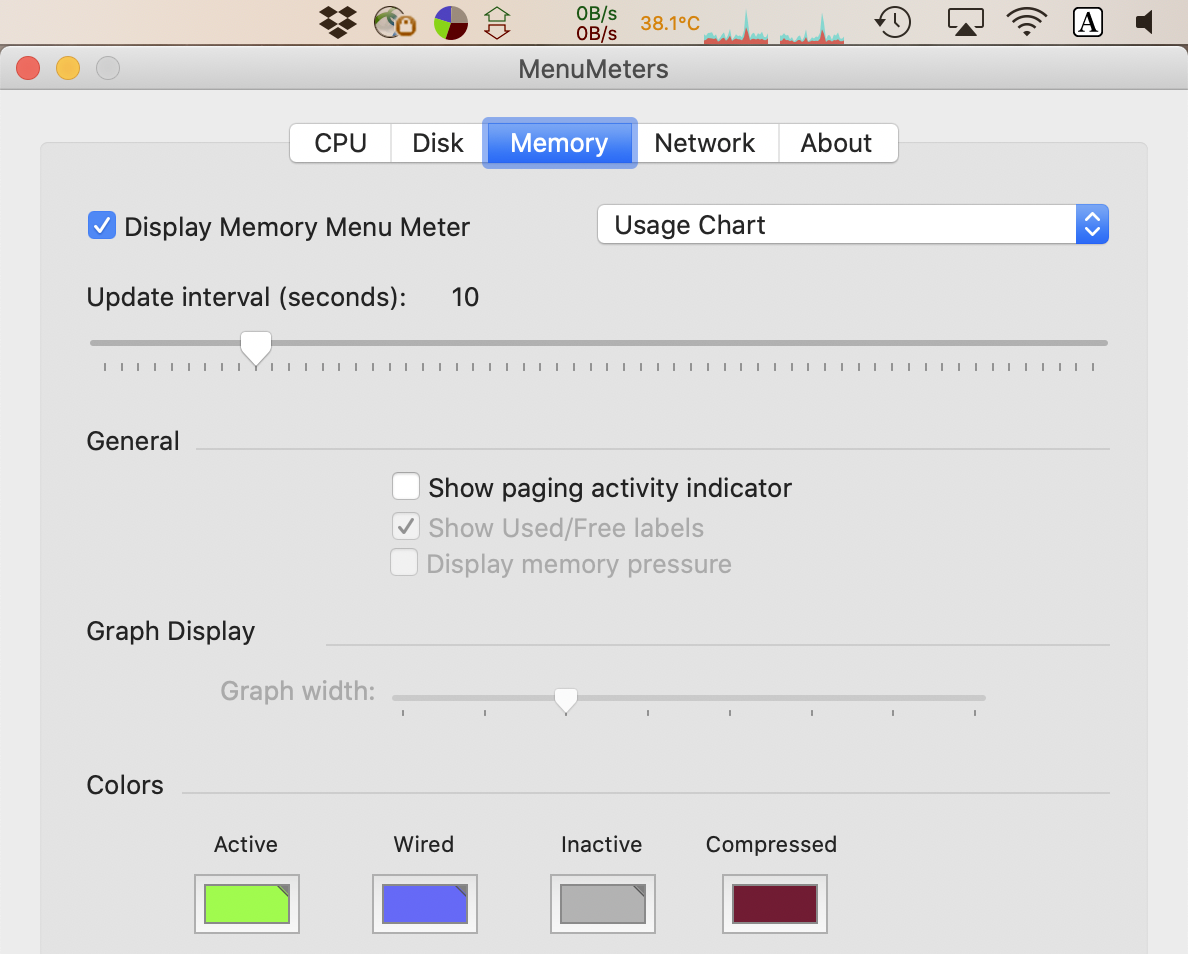Open the memory usage pie chart menu

[451, 23]
